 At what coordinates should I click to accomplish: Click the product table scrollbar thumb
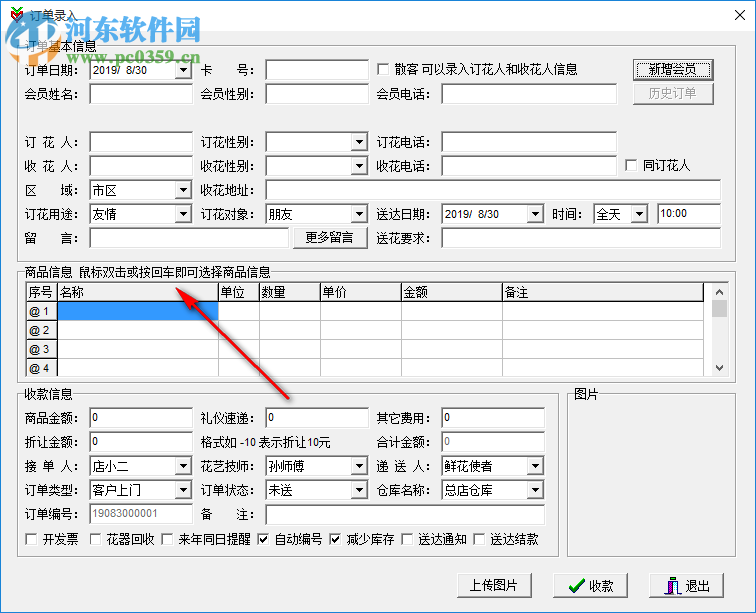tap(719, 308)
